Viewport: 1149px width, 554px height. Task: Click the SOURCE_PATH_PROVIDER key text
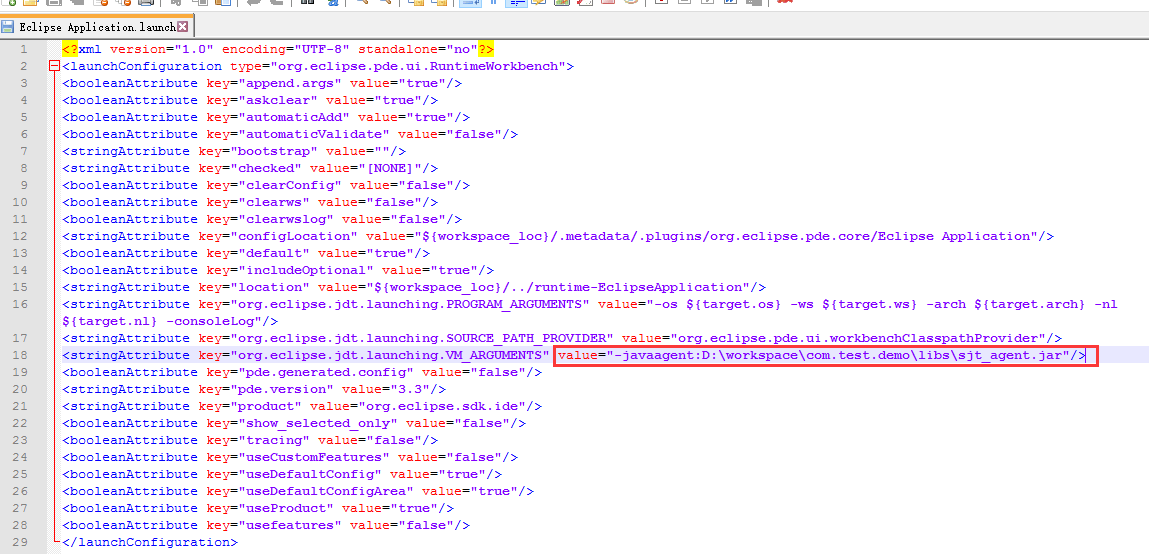pos(420,338)
